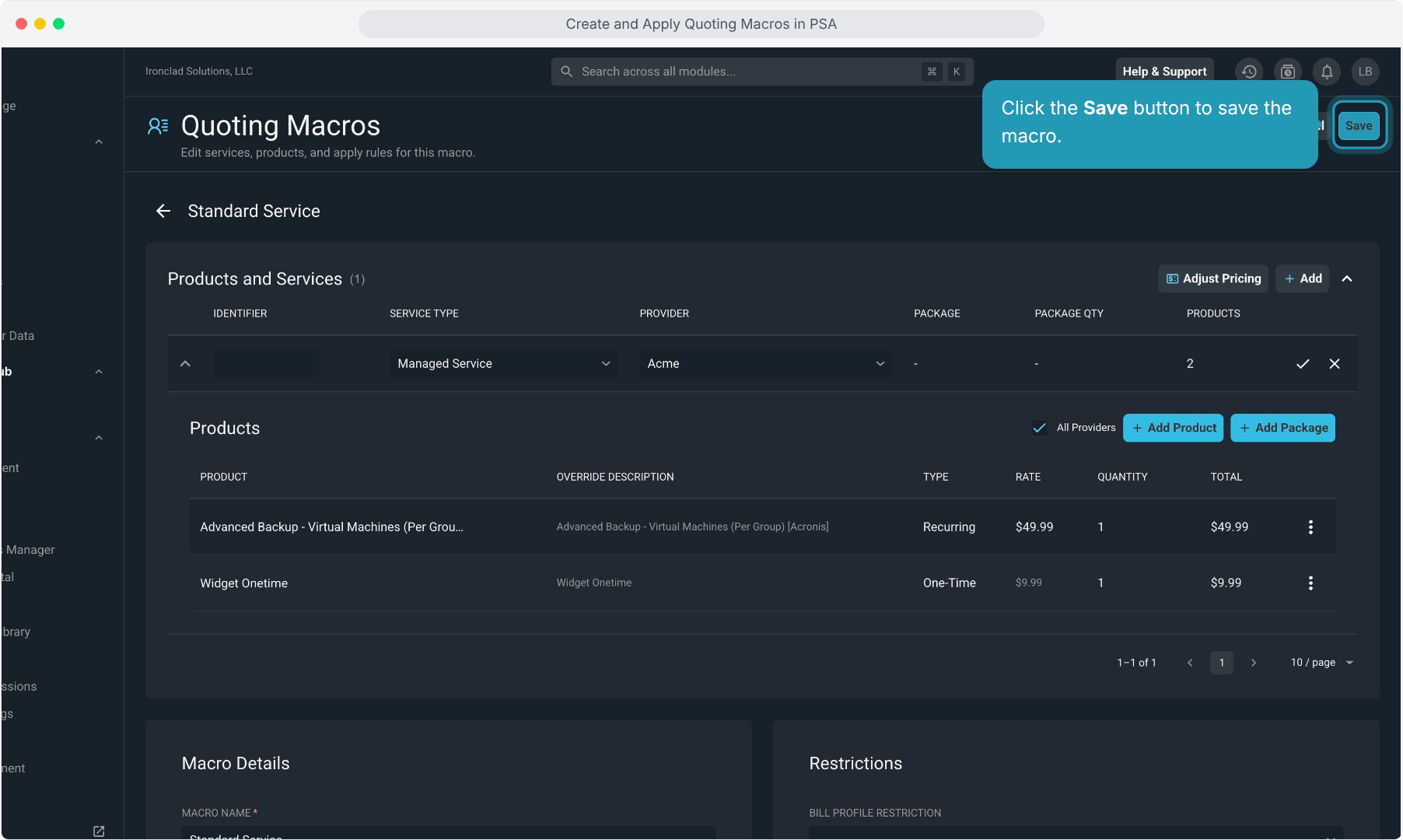Confirm row edit with checkmark icon
Image resolution: width=1403 pixels, height=840 pixels.
[x=1303, y=363]
